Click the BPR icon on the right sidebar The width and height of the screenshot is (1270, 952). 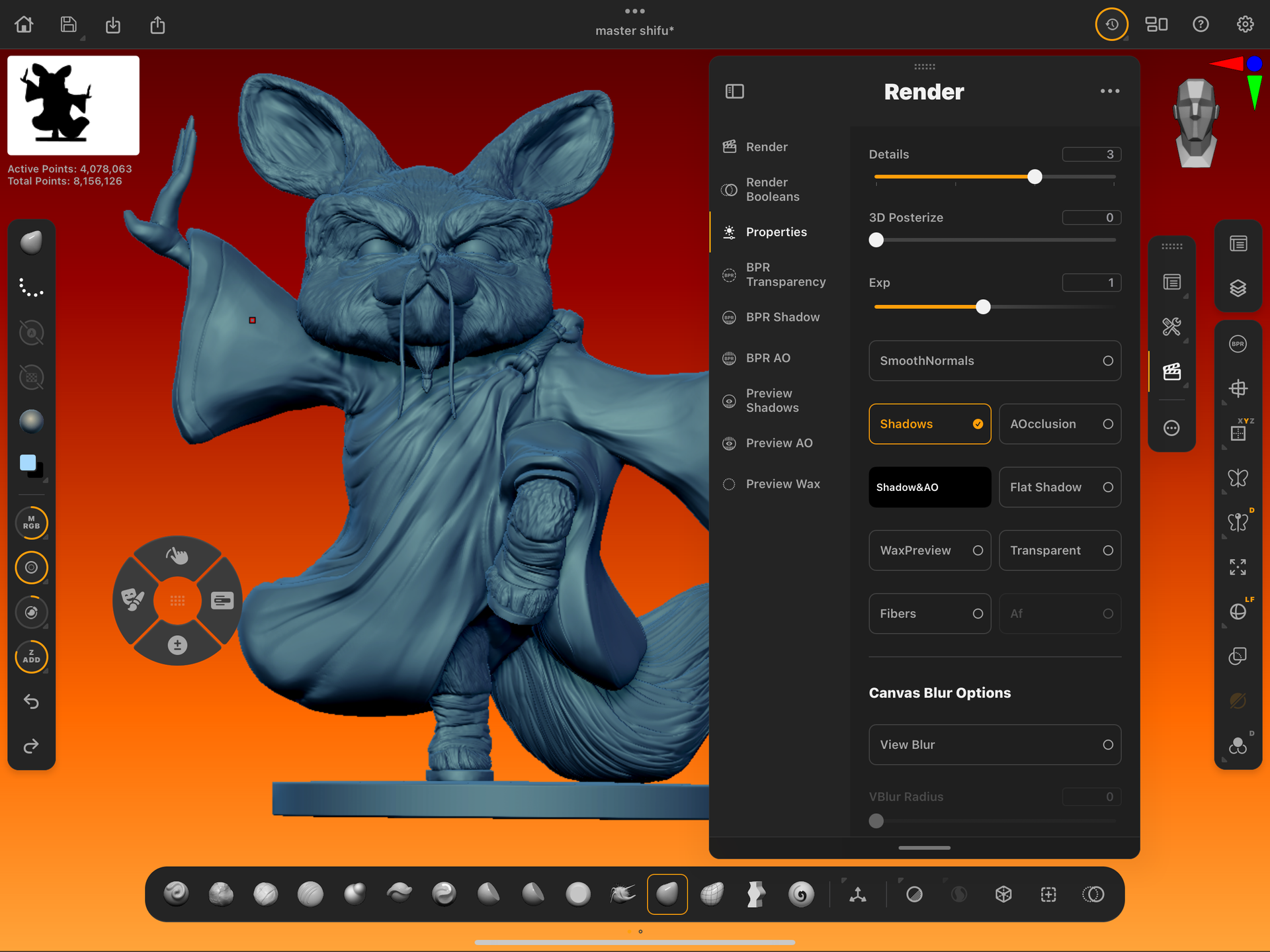pyautogui.click(x=1238, y=343)
